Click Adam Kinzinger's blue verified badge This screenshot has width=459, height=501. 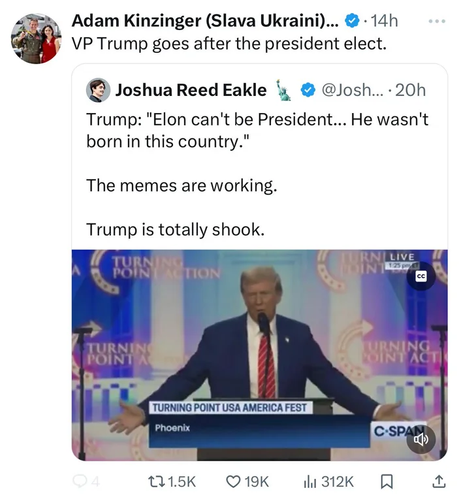352,21
